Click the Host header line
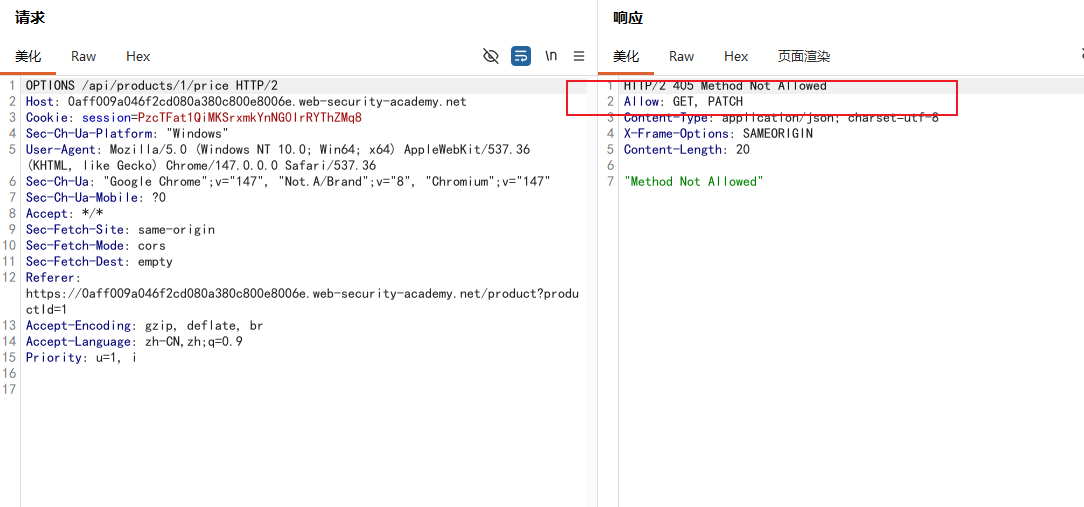1084x507 pixels. 246,102
